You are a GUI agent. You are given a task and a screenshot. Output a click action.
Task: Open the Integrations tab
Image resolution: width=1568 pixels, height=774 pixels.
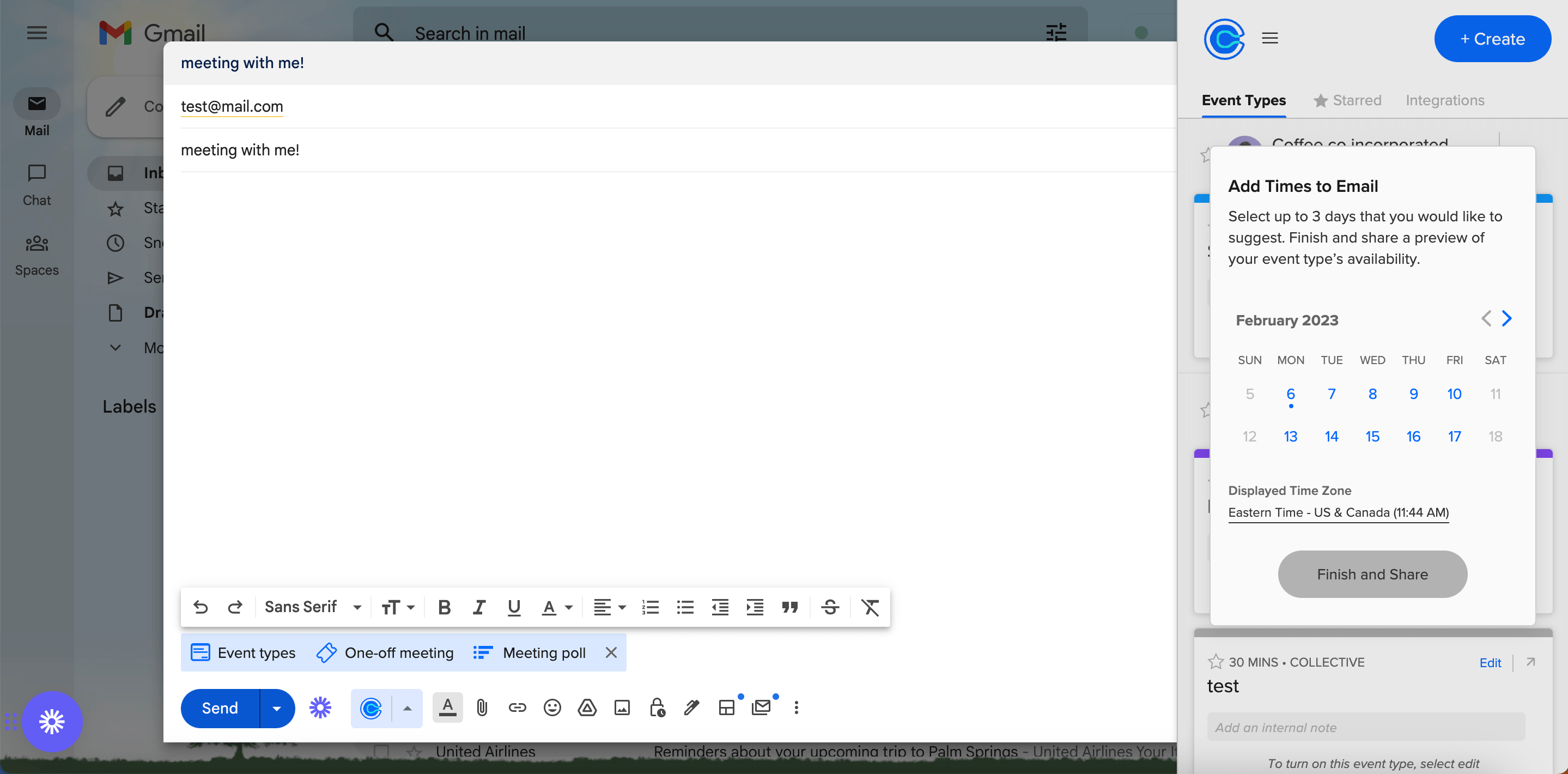[x=1444, y=100]
